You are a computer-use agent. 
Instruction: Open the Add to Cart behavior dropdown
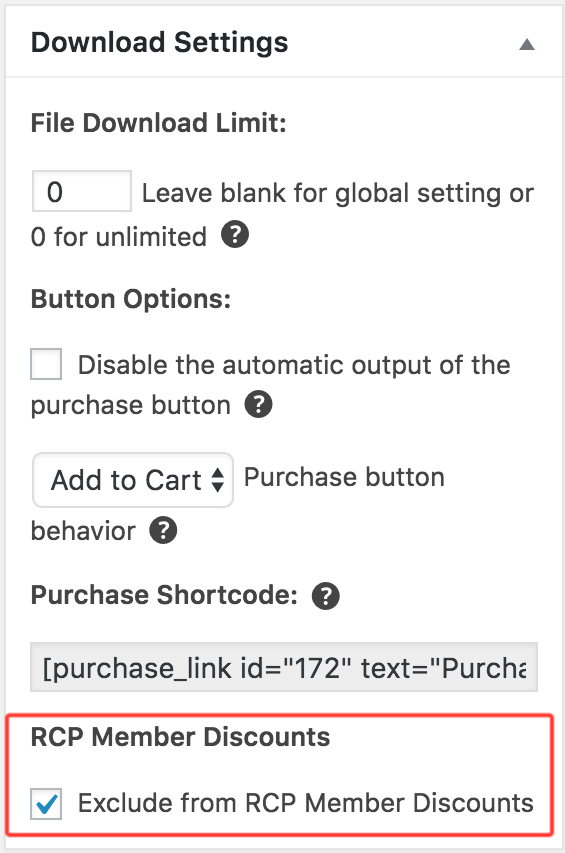133,480
